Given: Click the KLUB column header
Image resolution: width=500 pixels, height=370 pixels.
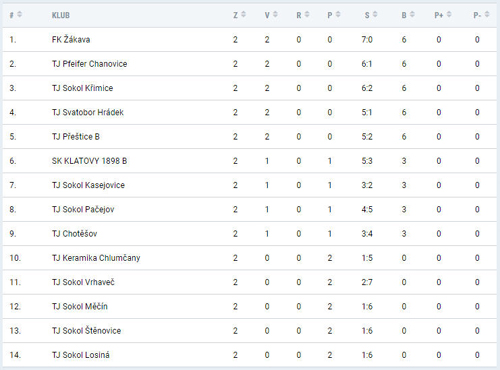Looking at the screenshot, I should point(61,15).
